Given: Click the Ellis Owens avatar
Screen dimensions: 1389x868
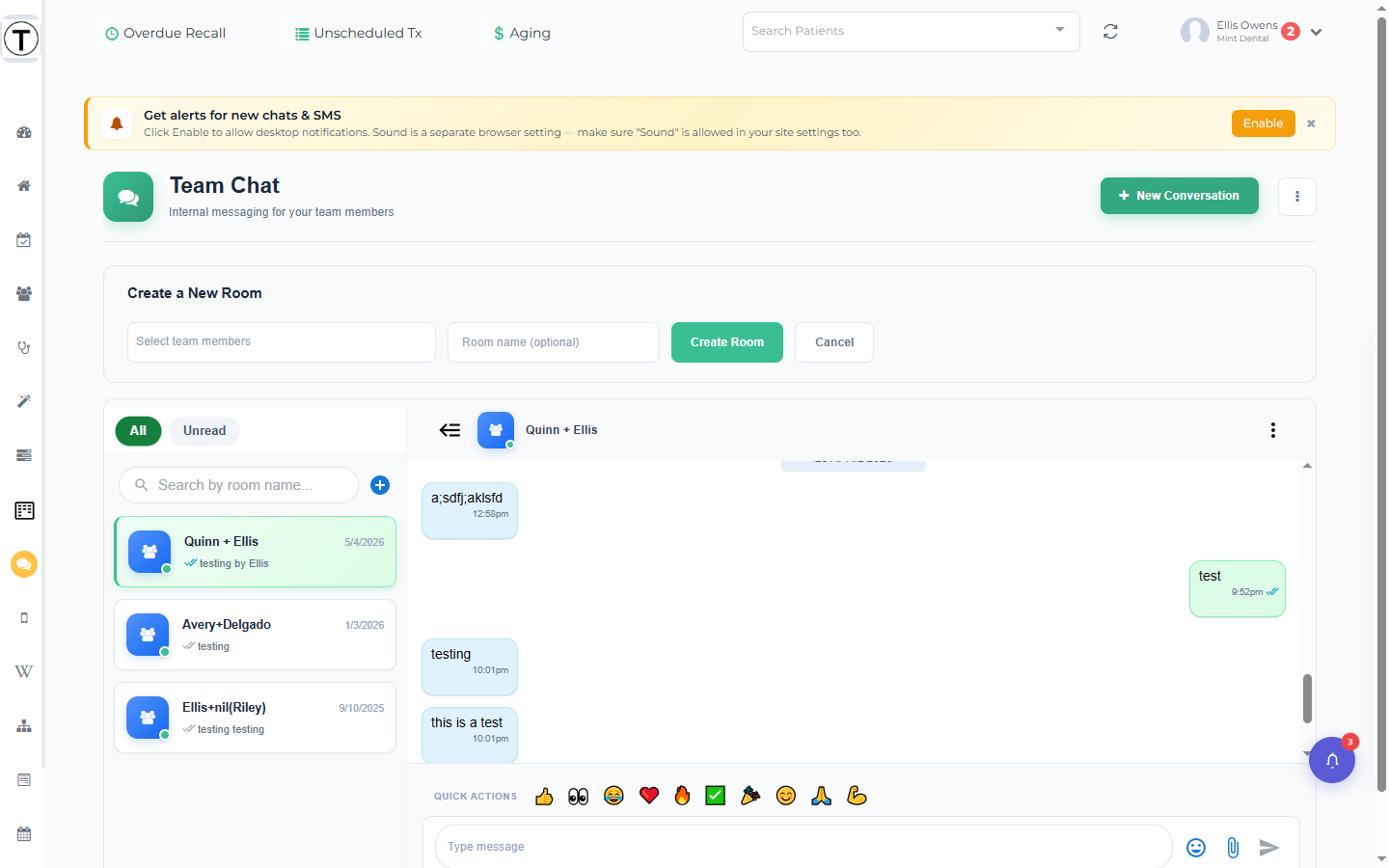Looking at the screenshot, I should 1195,32.
